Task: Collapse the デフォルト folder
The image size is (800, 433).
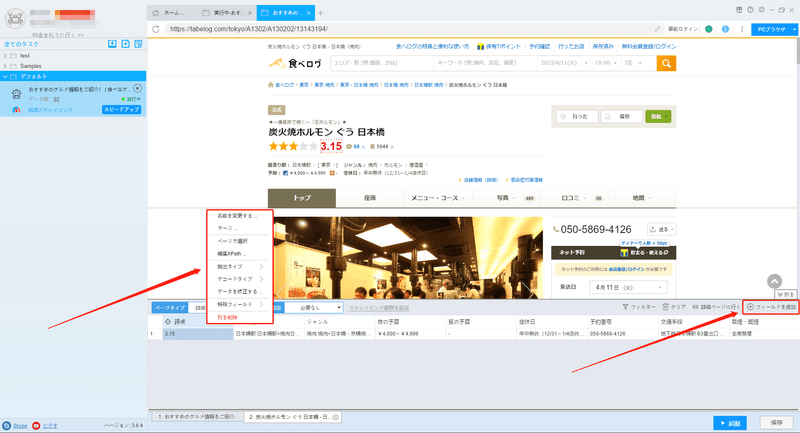Action: tap(5, 76)
